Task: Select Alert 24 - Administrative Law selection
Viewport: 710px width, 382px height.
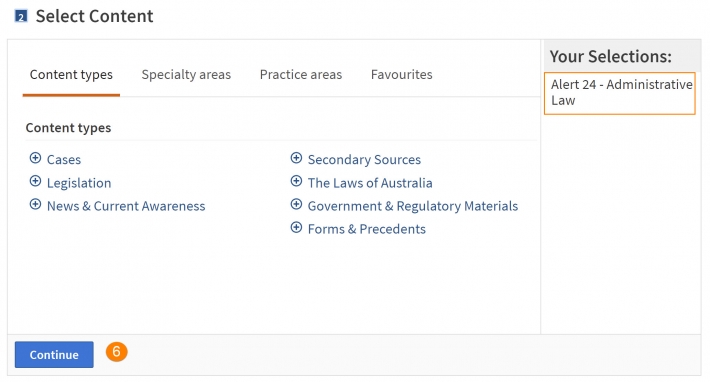Action: tap(619, 93)
